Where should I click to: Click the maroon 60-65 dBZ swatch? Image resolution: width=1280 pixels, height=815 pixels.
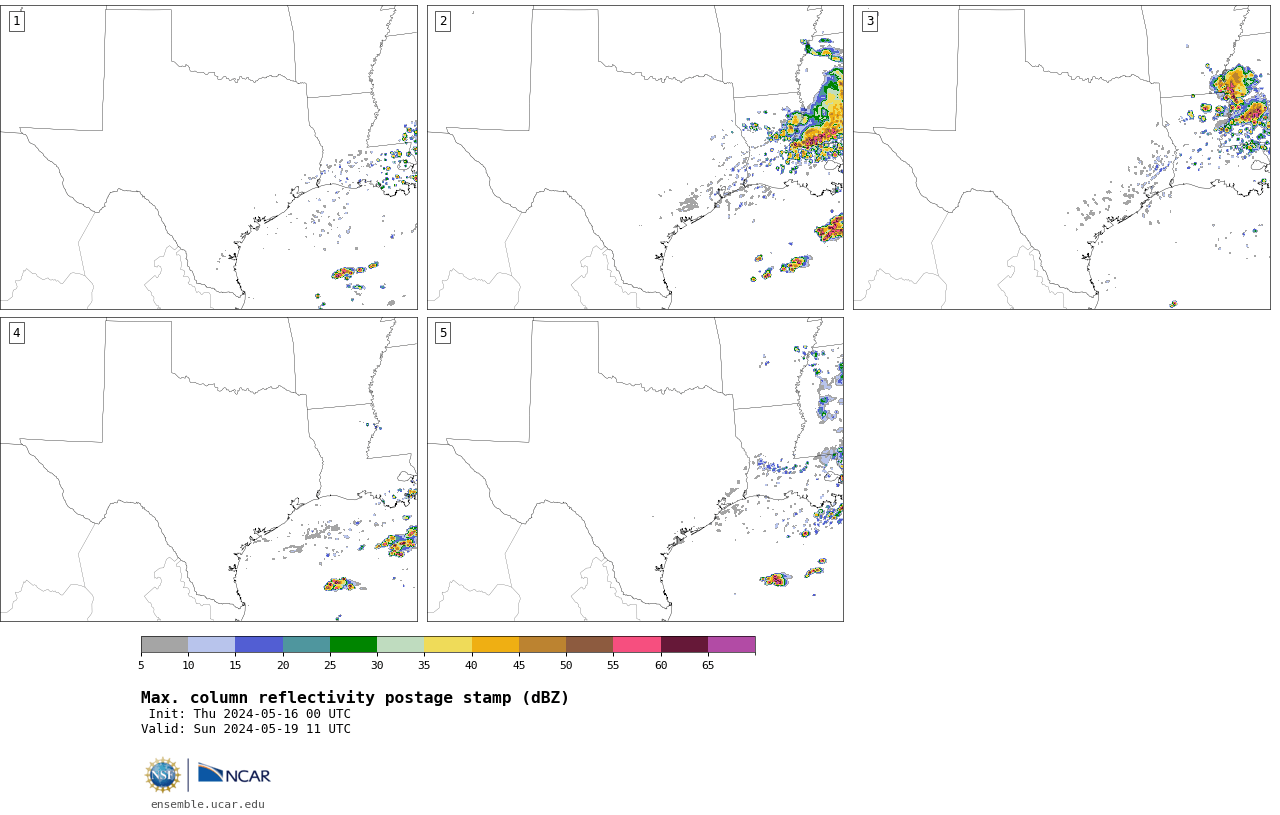pyautogui.click(x=684, y=644)
